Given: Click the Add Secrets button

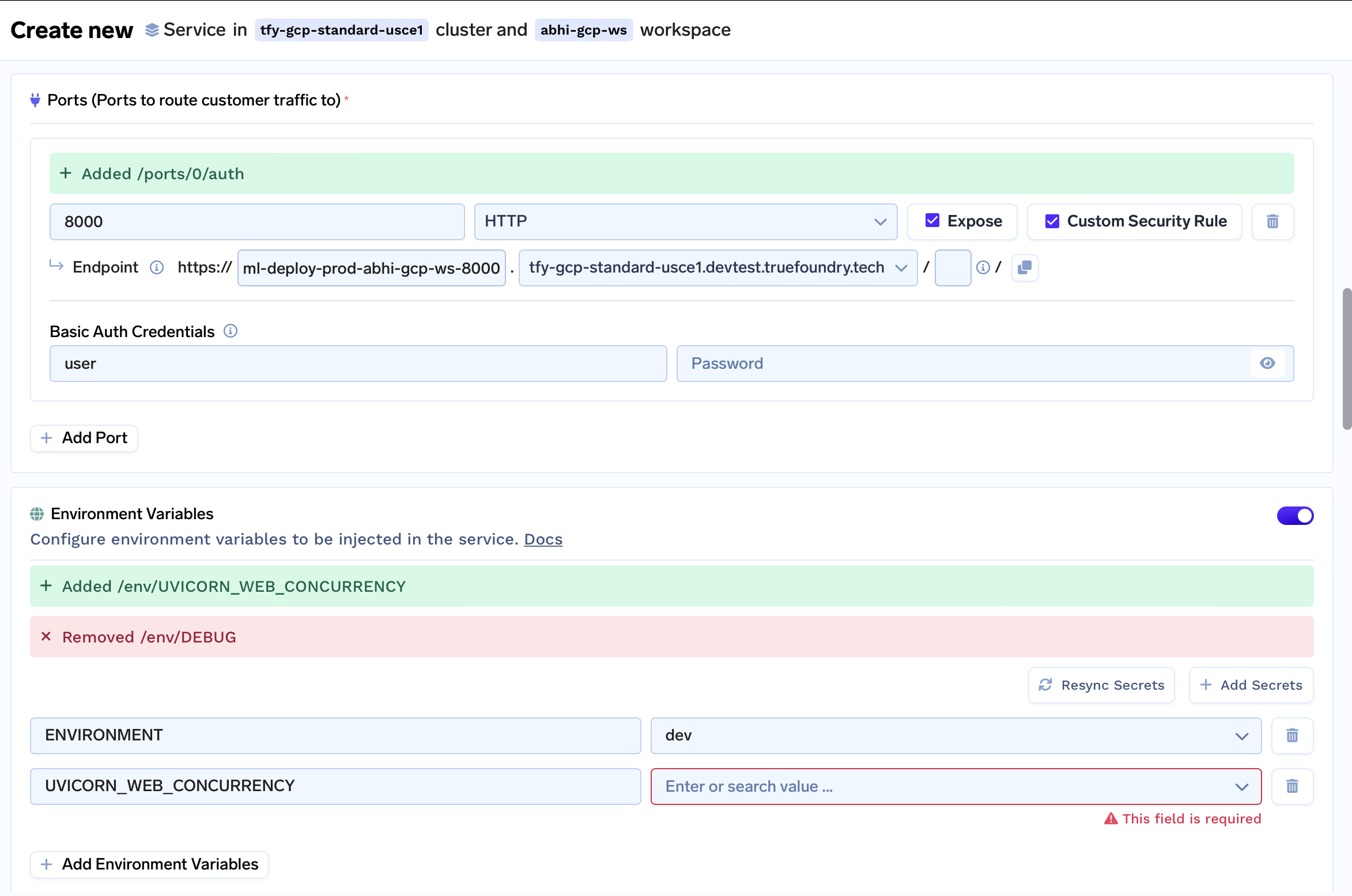Looking at the screenshot, I should (1251, 685).
